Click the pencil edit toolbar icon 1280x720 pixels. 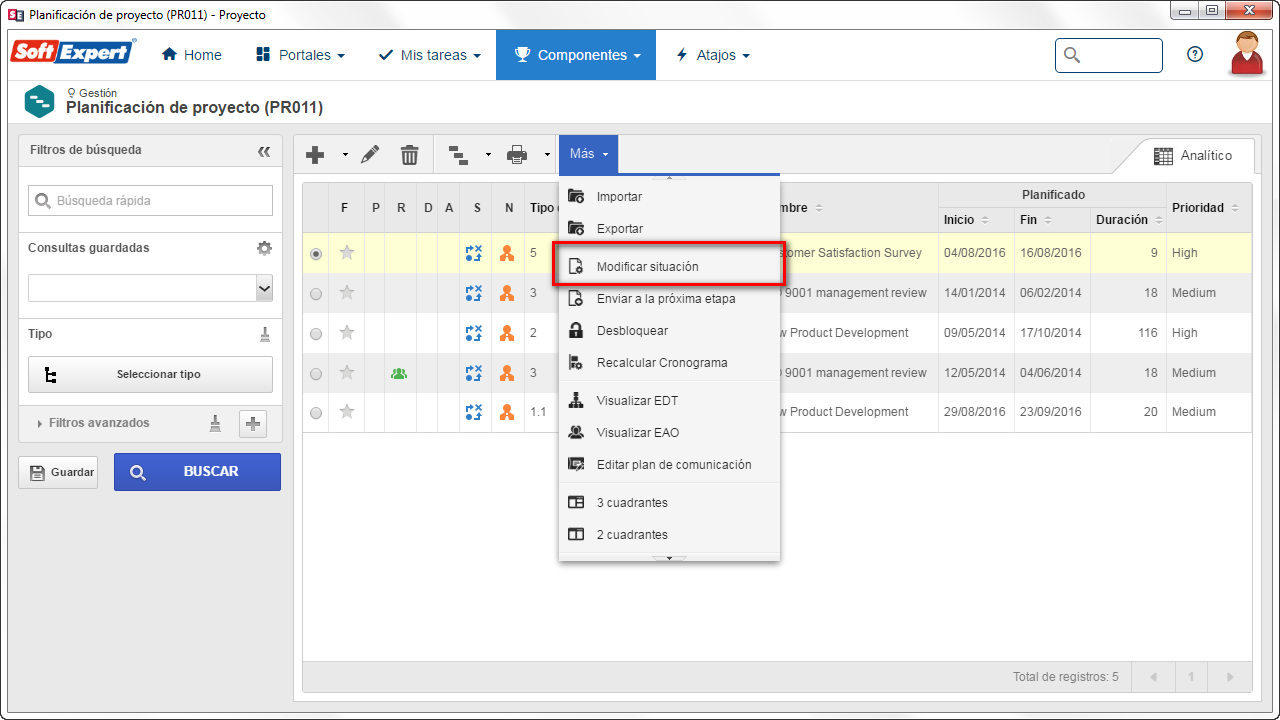point(370,154)
